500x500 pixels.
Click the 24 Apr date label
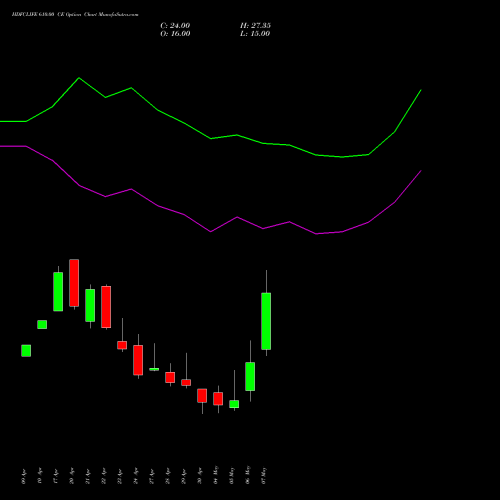136,476
